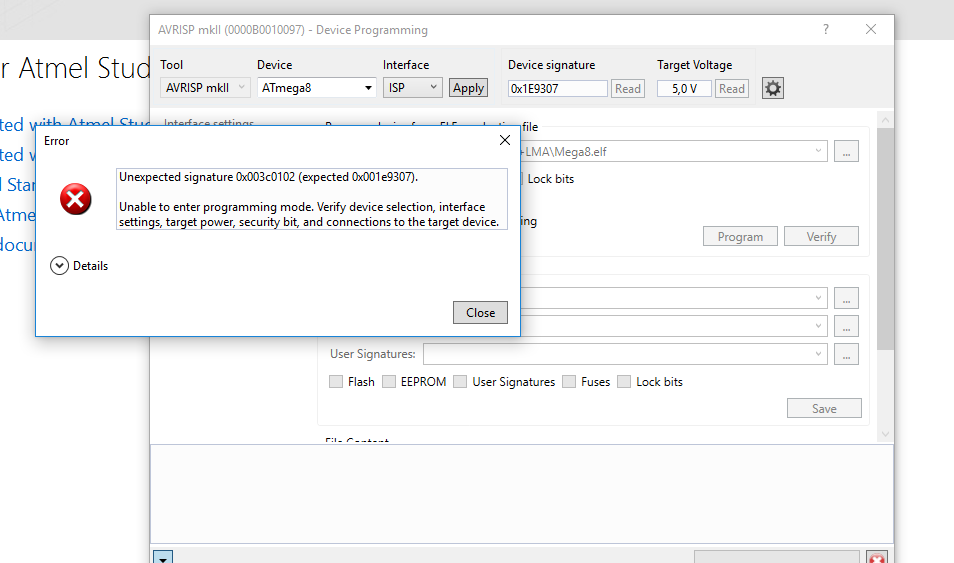The height and width of the screenshot is (563, 954).
Task: Enable Lock bits checkbox in save section
Action: [x=624, y=382]
